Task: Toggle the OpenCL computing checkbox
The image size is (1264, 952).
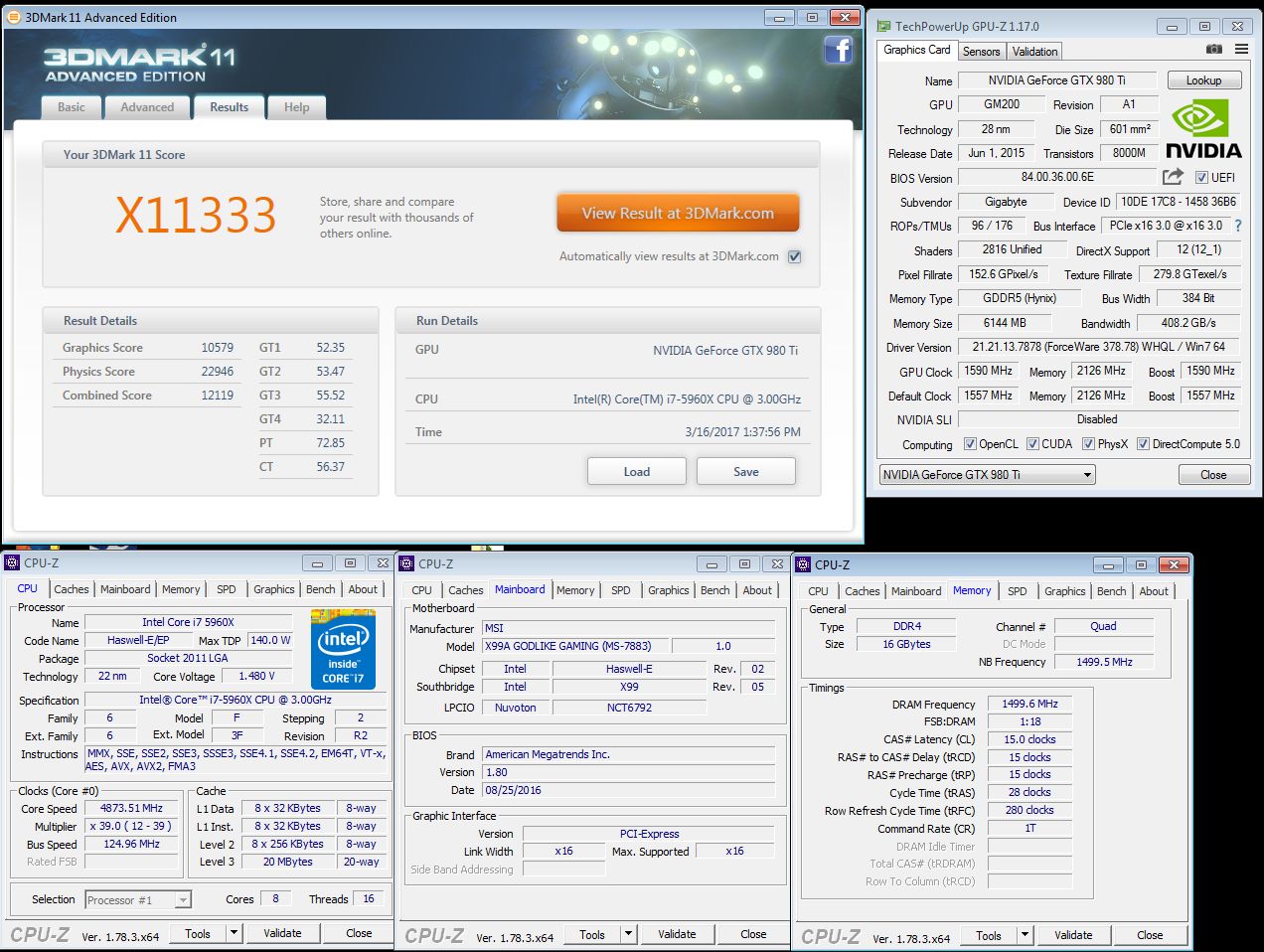Action: tap(970, 444)
